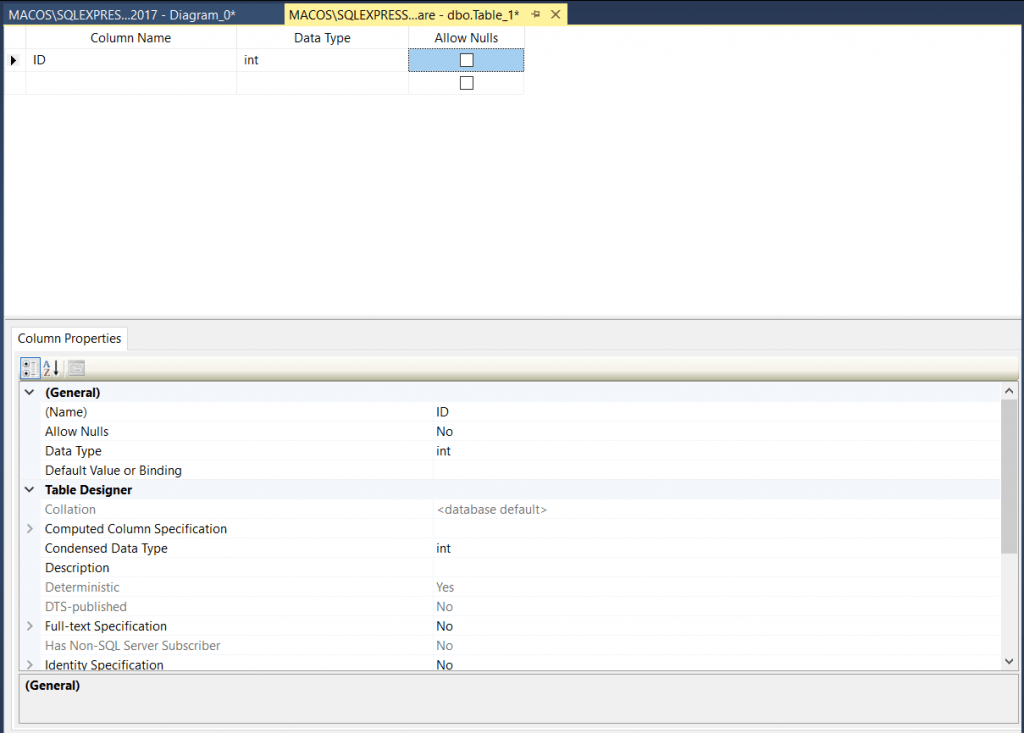Expand Identity Specification property

pyautogui.click(x=29, y=665)
